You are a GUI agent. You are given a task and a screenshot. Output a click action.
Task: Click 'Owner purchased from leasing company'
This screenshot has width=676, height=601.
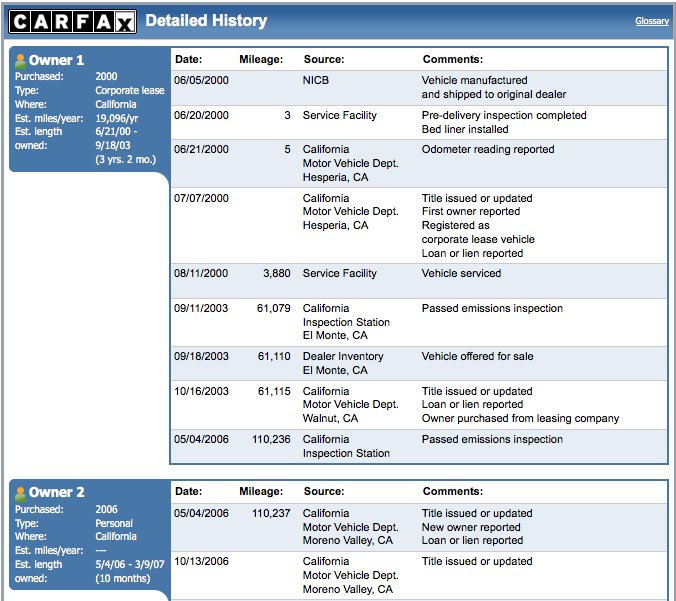pos(520,418)
